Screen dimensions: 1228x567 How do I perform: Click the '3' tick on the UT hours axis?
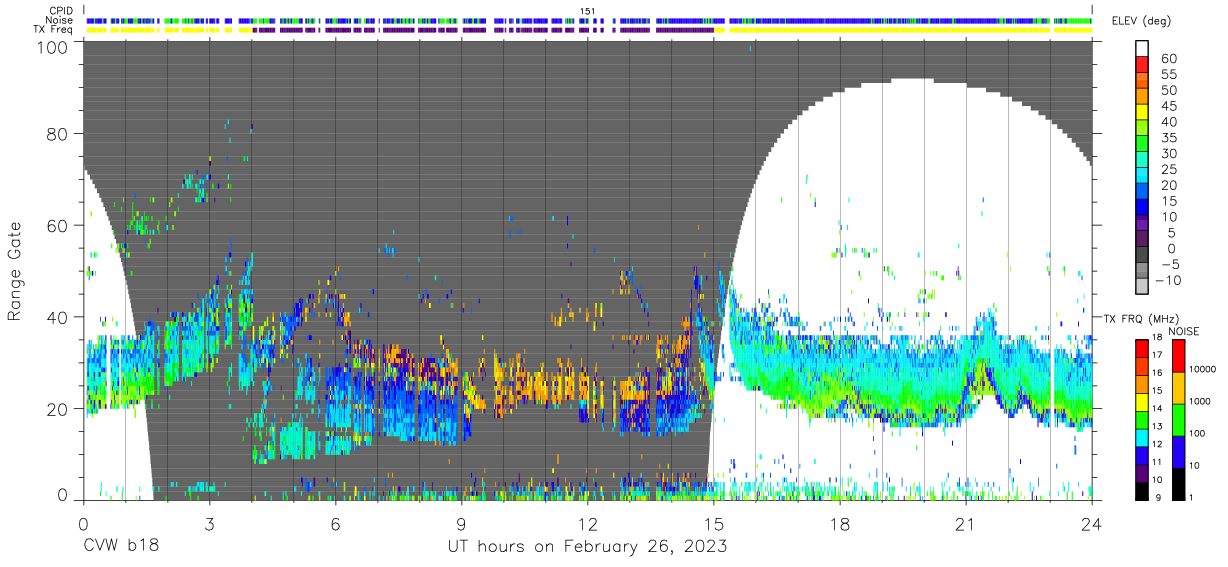click(209, 523)
